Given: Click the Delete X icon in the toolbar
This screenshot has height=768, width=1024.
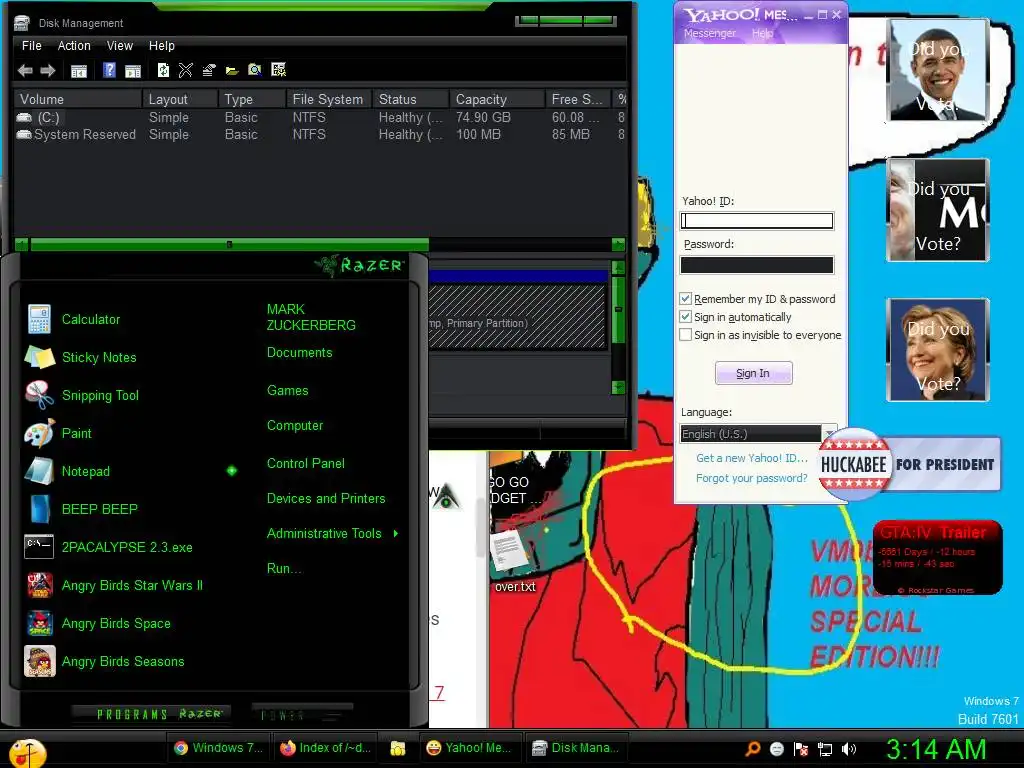Looking at the screenshot, I should (185, 70).
